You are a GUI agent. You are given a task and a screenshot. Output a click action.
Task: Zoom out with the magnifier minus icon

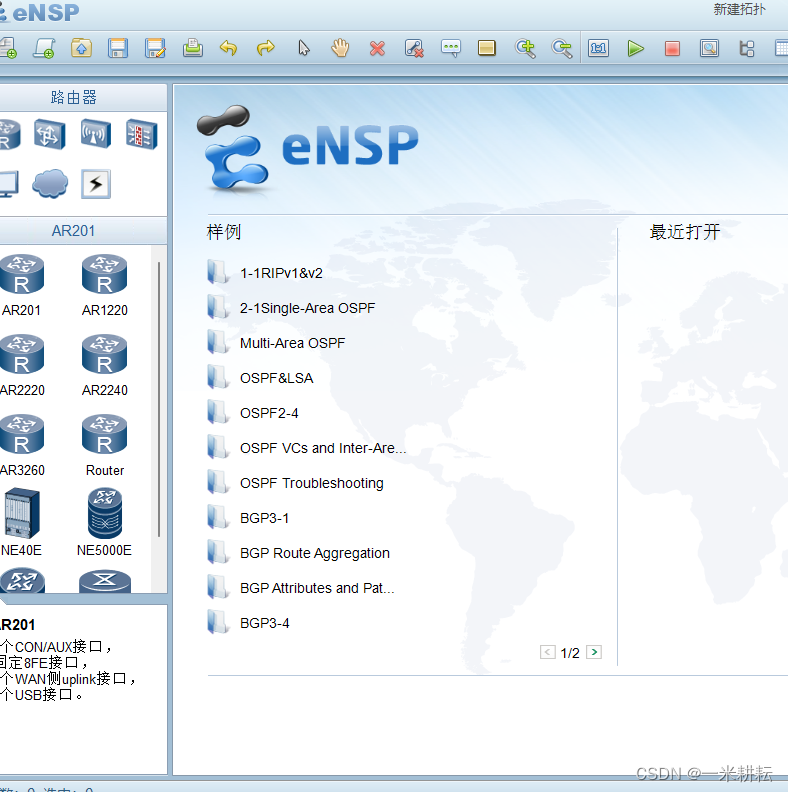pyautogui.click(x=562, y=48)
